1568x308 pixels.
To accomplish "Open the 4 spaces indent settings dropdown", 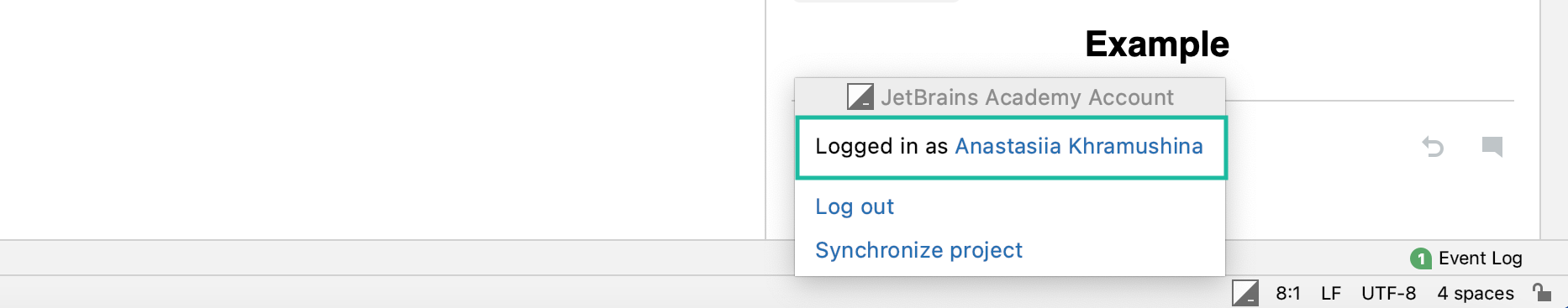I will (x=1476, y=293).
